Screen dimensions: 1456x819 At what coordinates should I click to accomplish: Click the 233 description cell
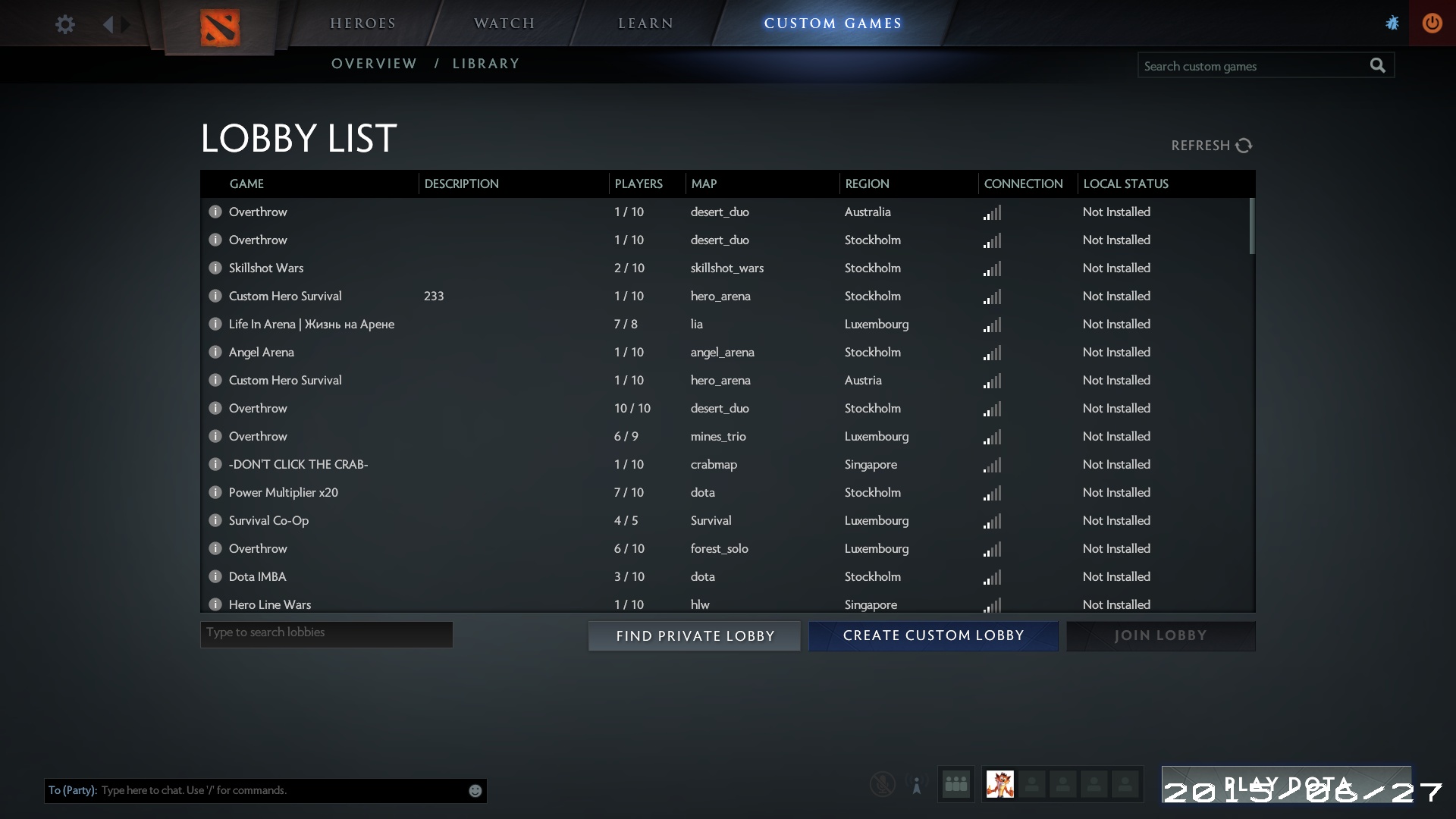[434, 296]
